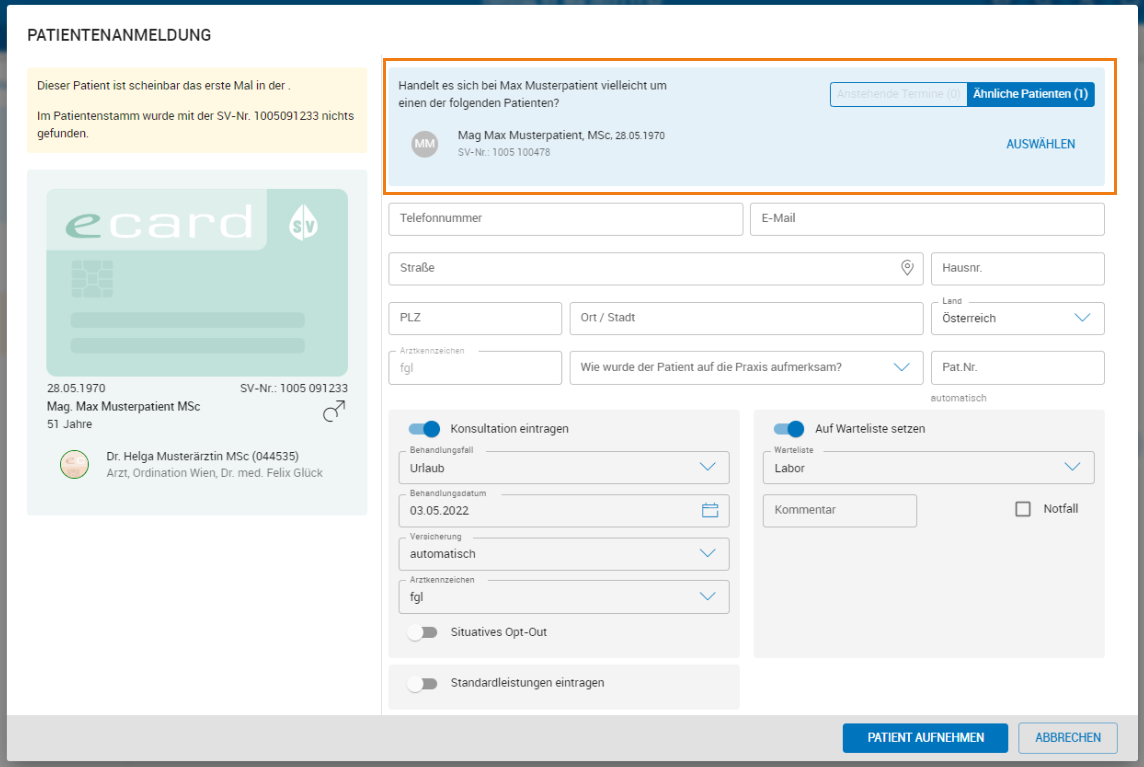Viewport: 1144px width, 767px height.
Task: Click the male gender symbol icon
Action: (x=334, y=411)
